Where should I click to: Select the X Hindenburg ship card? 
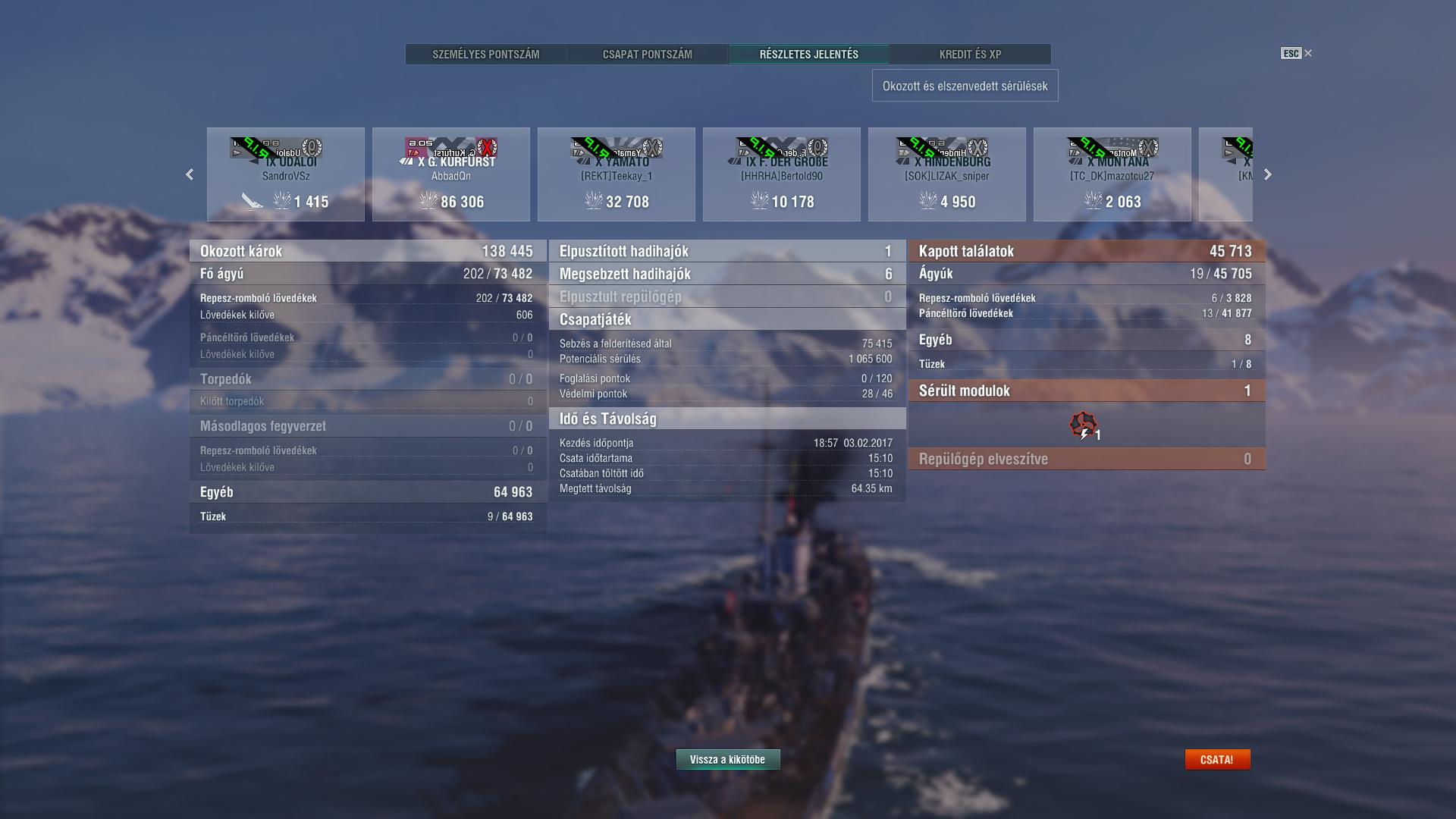tap(947, 174)
